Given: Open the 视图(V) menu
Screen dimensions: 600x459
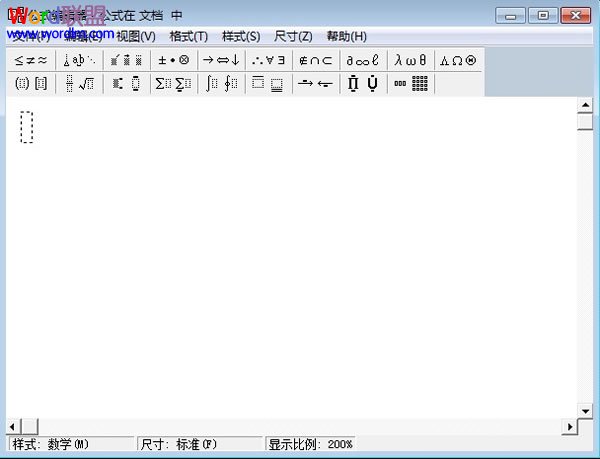Looking at the screenshot, I should pos(136,37).
